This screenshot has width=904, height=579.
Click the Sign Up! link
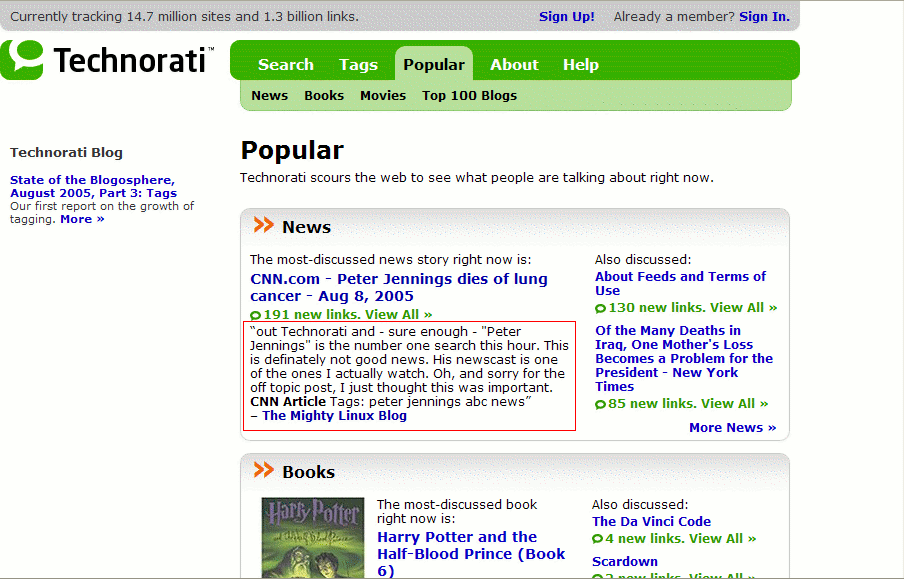(x=567, y=17)
